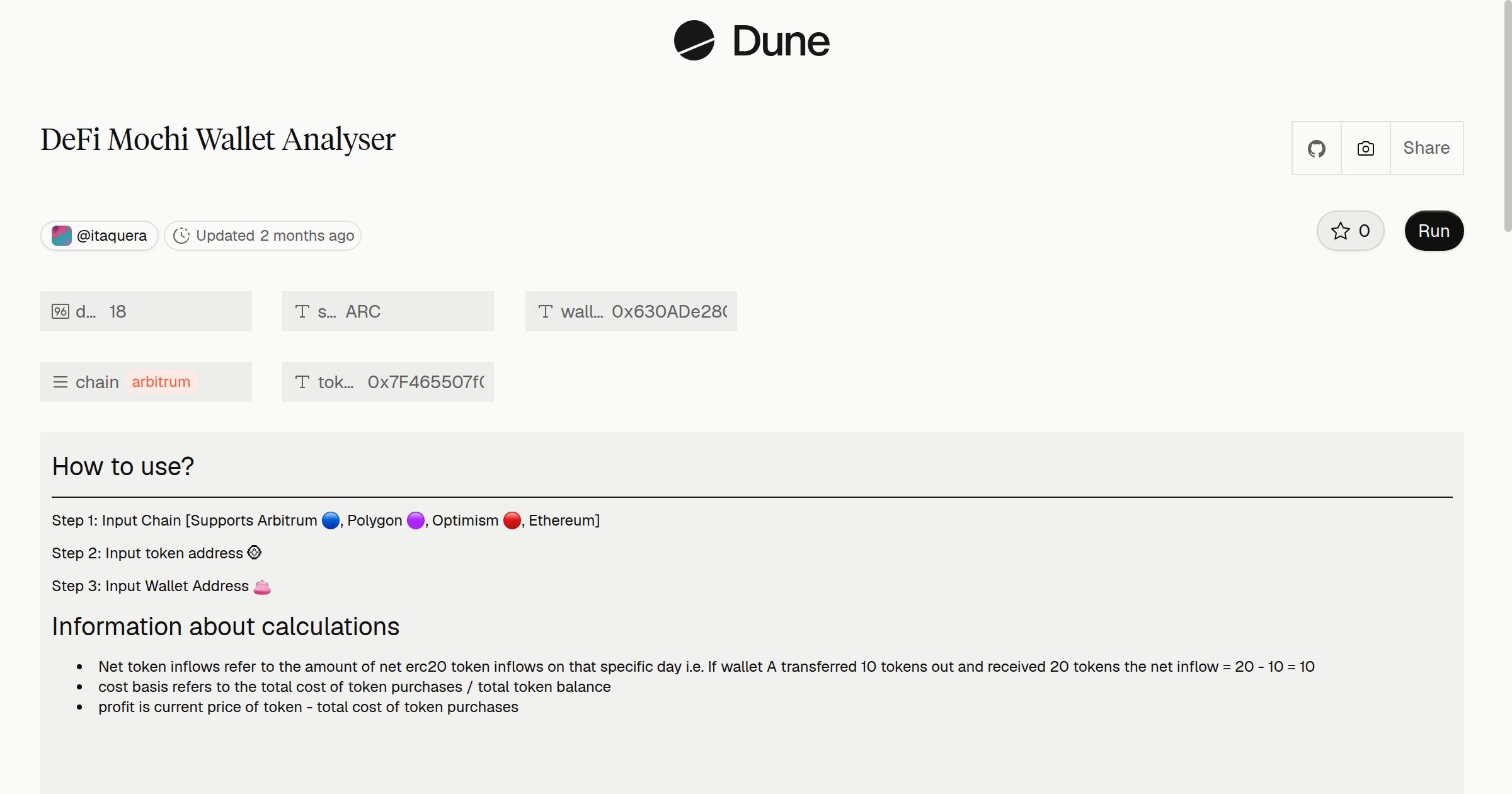This screenshot has height=794, width=1512.
Task: Click the Step 1: Input Chain line
Action: tap(326, 521)
